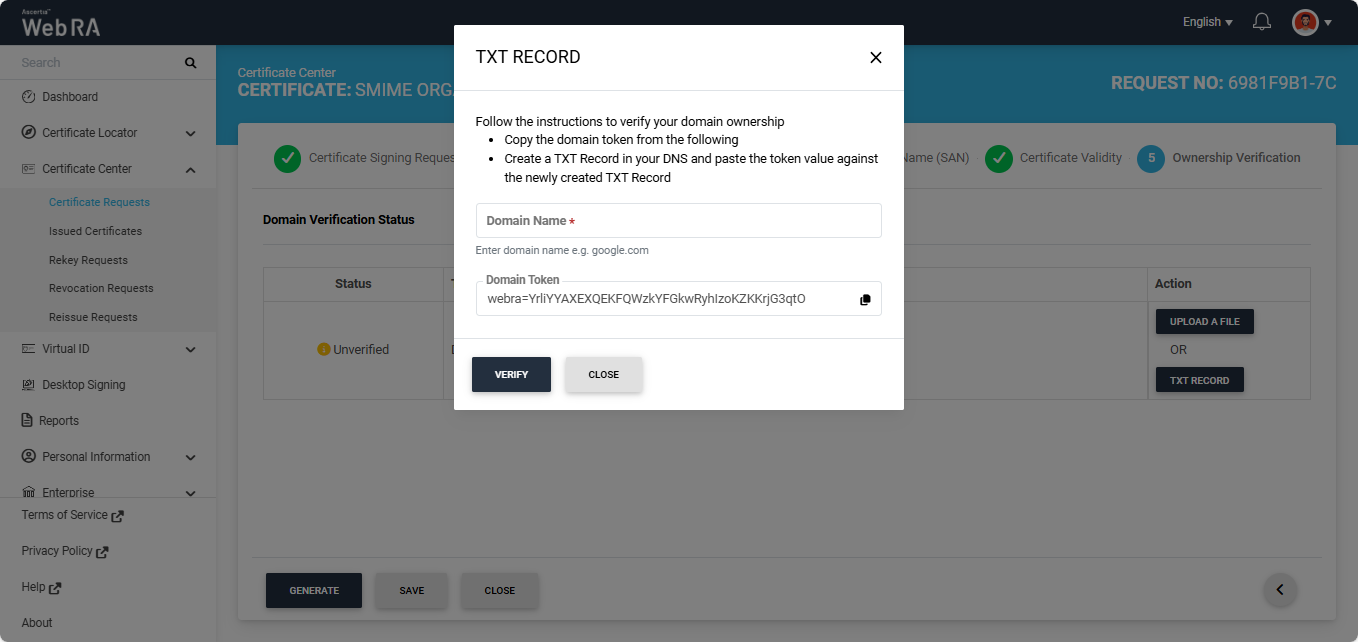Open the English language dropdown

pyautogui.click(x=1207, y=22)
